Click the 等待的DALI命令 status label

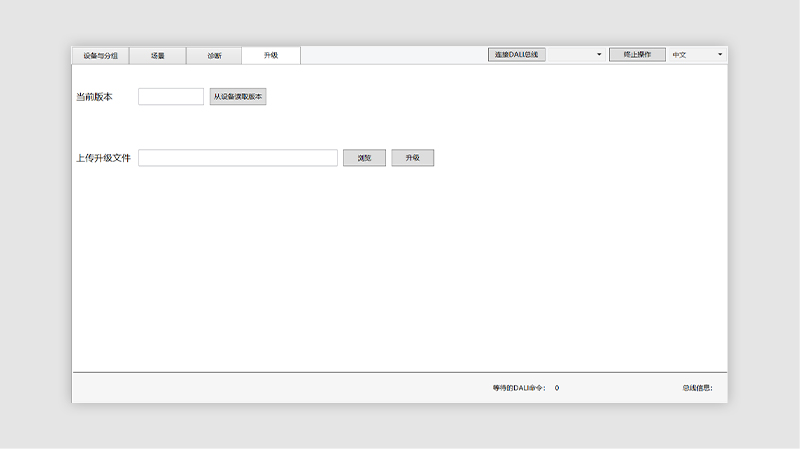(x=519, y=388)
